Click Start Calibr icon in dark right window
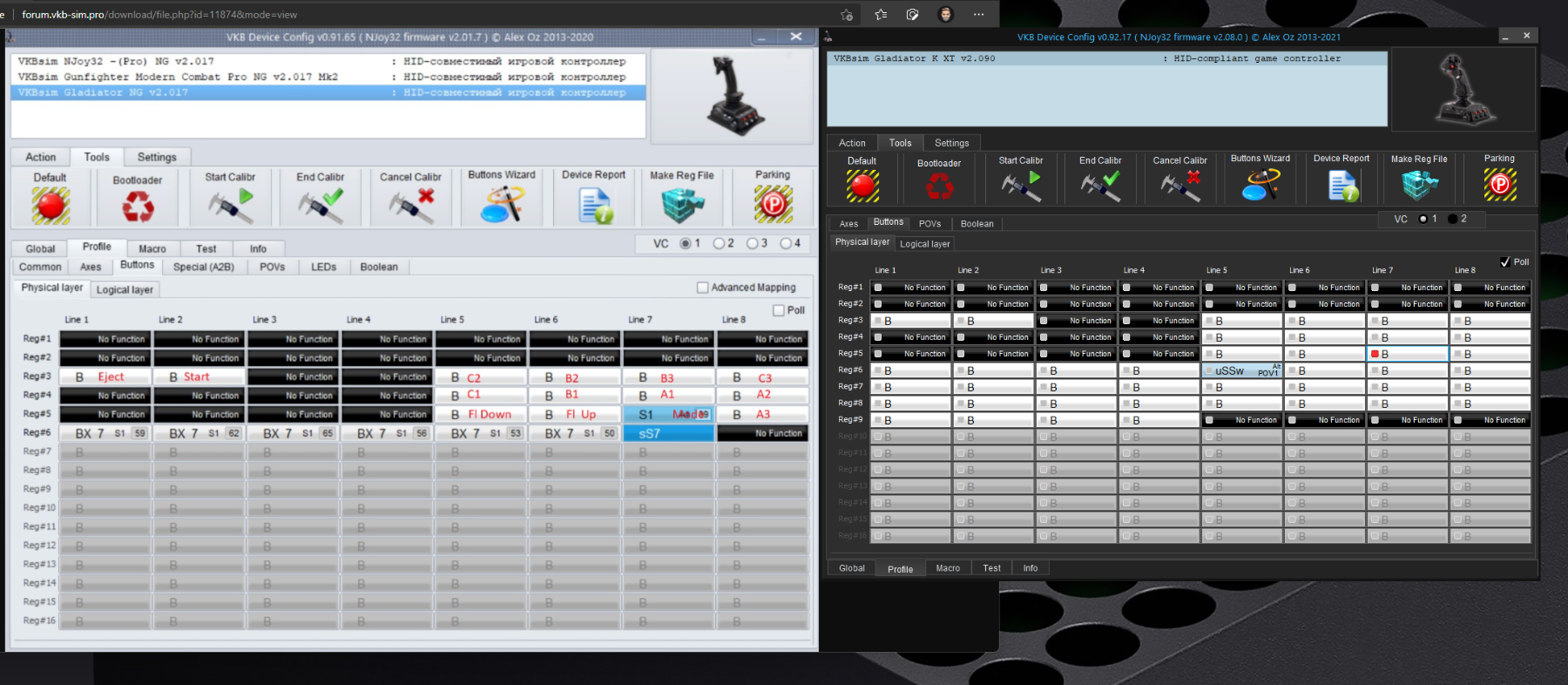 click(x=1021, y=186)
